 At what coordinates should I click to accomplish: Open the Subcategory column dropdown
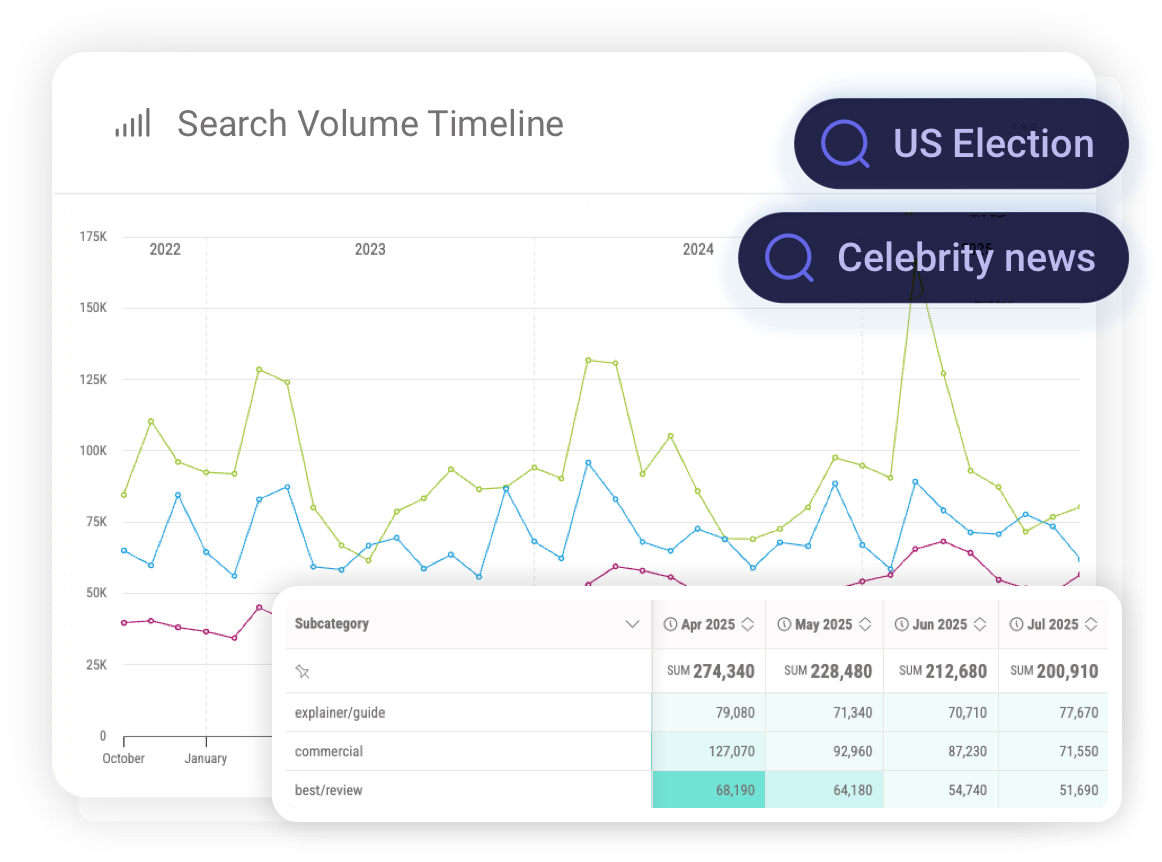pos(633,623)
